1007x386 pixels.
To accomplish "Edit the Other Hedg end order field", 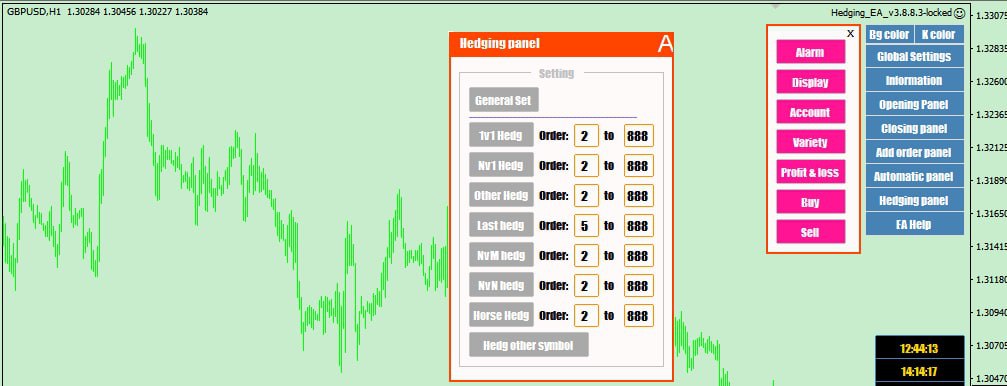I will 638,196.
